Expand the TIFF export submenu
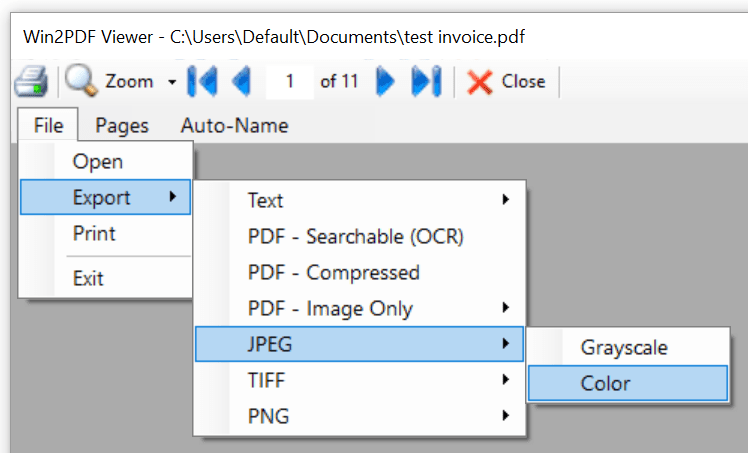Image resolution: width=748 pixels, height=453 pixels. (x=360, y=380)
